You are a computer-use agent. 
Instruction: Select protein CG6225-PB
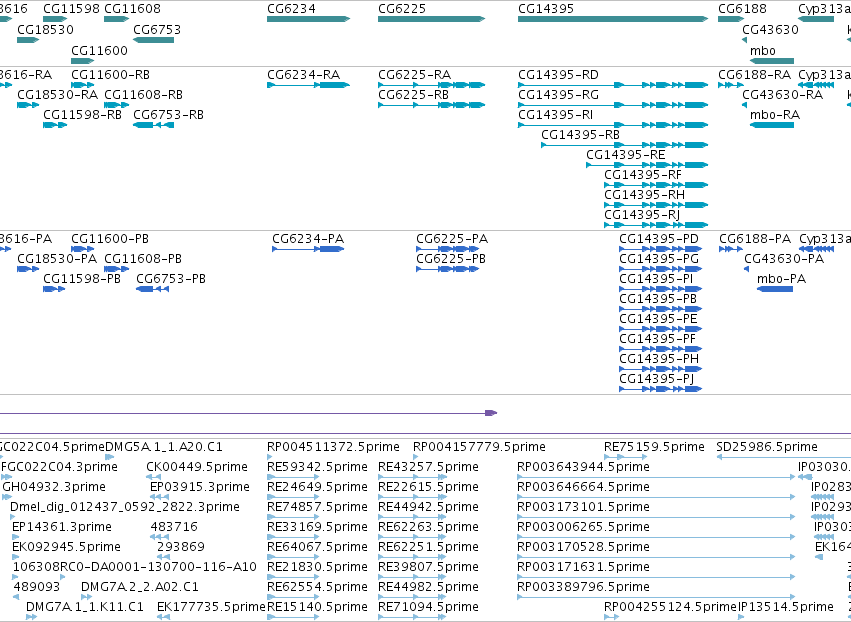(448, 269)
